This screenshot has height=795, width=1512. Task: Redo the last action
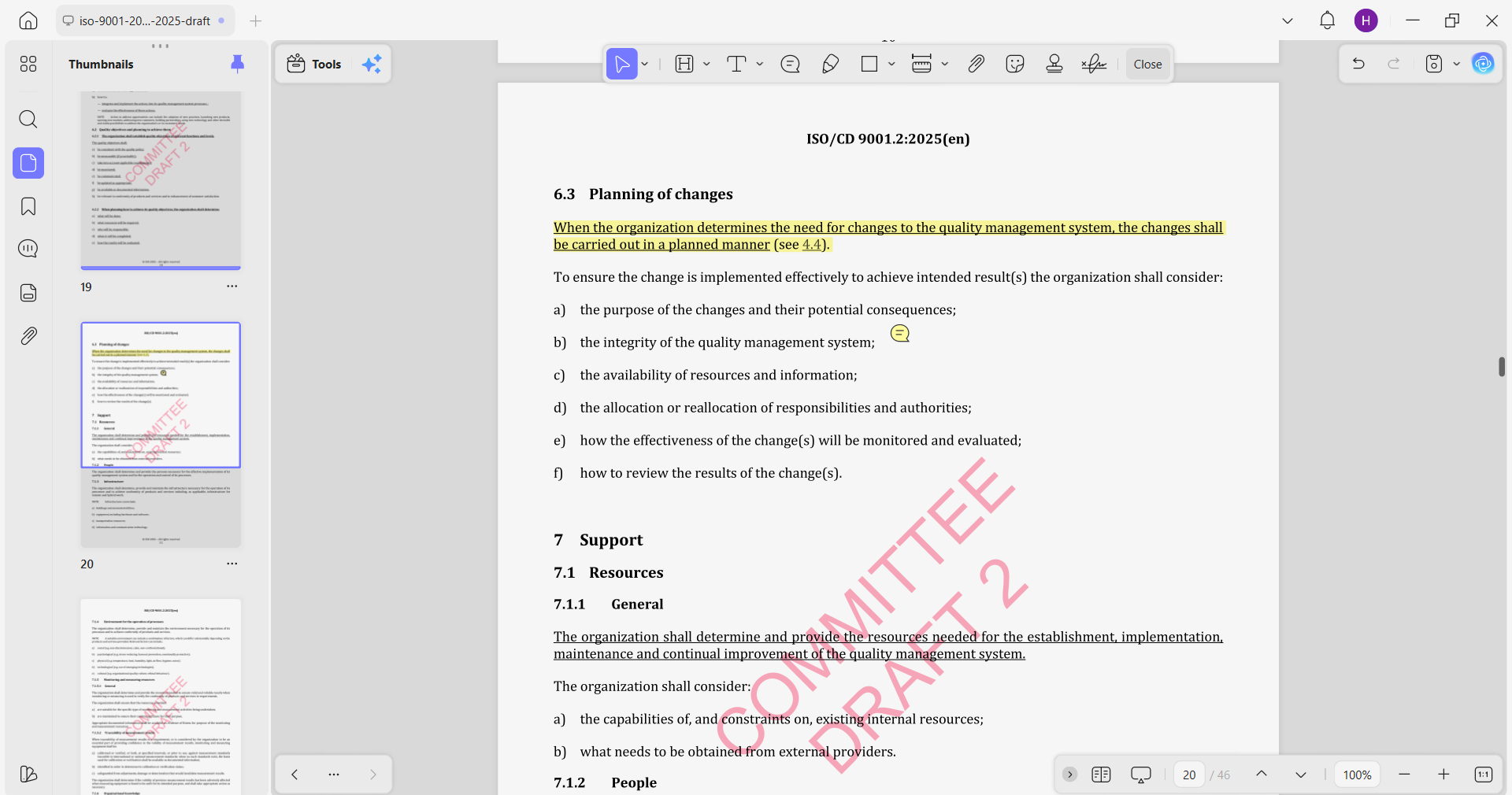[x=1394, y=64]
